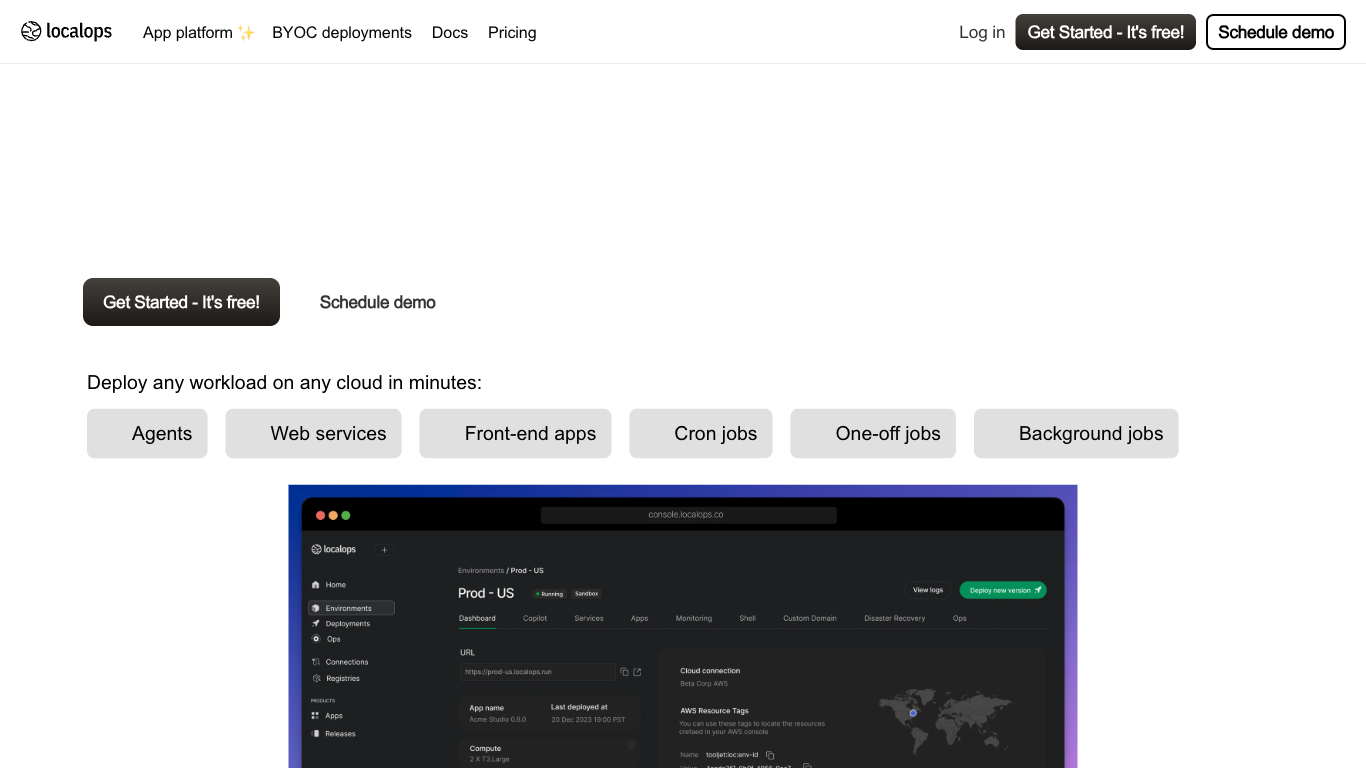Click the 'Acme Studio 0.8.0' app name text
The image size is (1366, 768).
497,719
